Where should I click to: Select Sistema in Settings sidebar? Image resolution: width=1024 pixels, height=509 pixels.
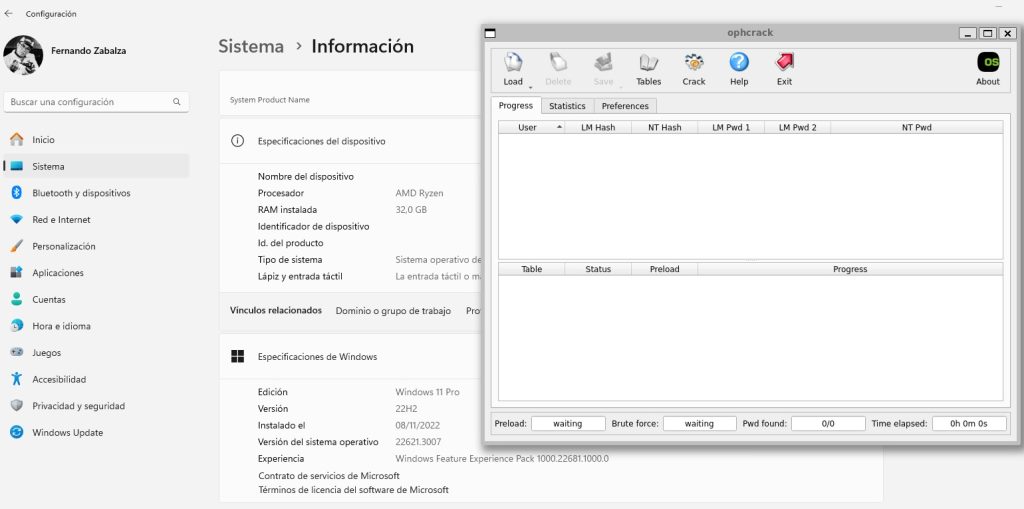pyautogui.click(x=96, y=167)
